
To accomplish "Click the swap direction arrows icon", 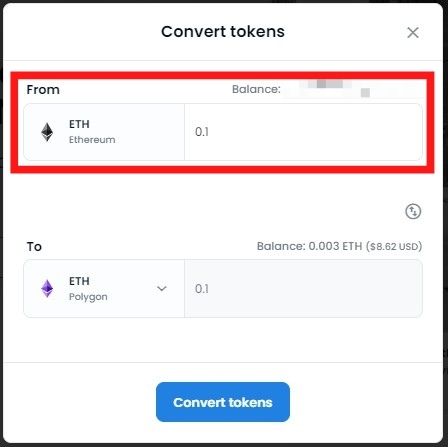I will click(413, 211).
